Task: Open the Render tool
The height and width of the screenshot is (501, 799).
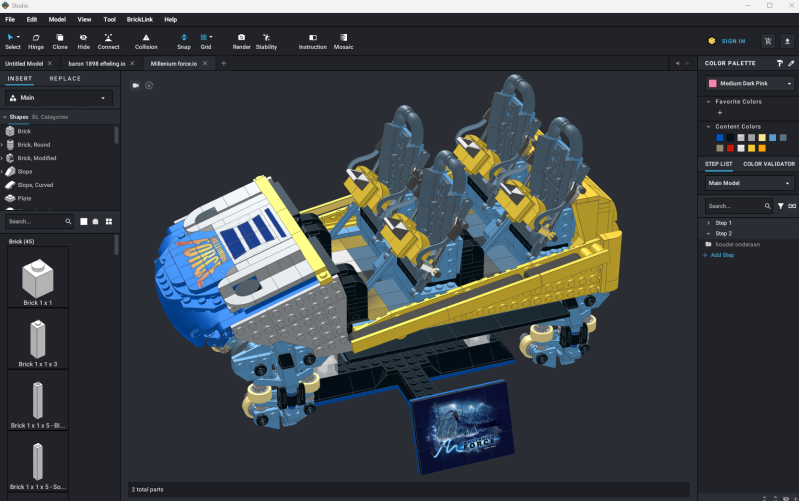Action: point(241,41)
